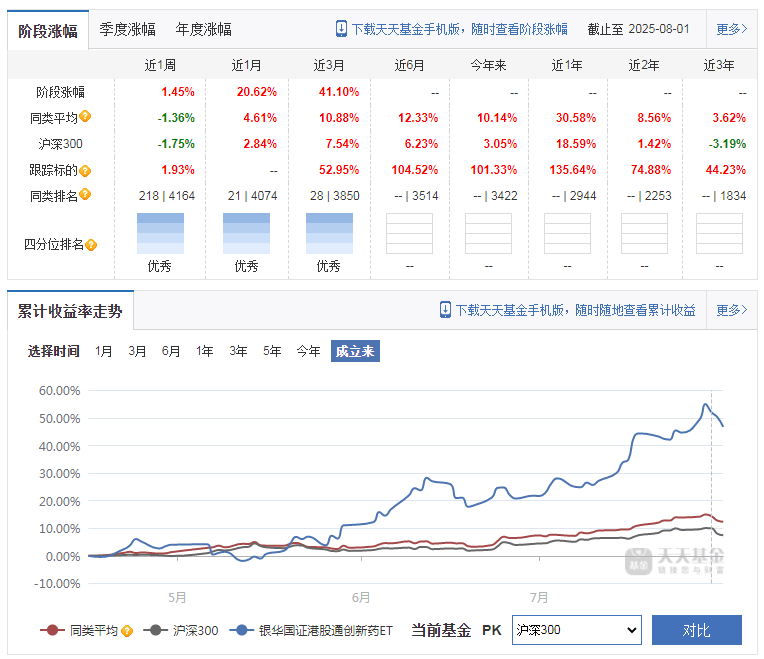Click the phone download icon in 阶段涨幅 header
Screen dimensions: 764x659
342,29
